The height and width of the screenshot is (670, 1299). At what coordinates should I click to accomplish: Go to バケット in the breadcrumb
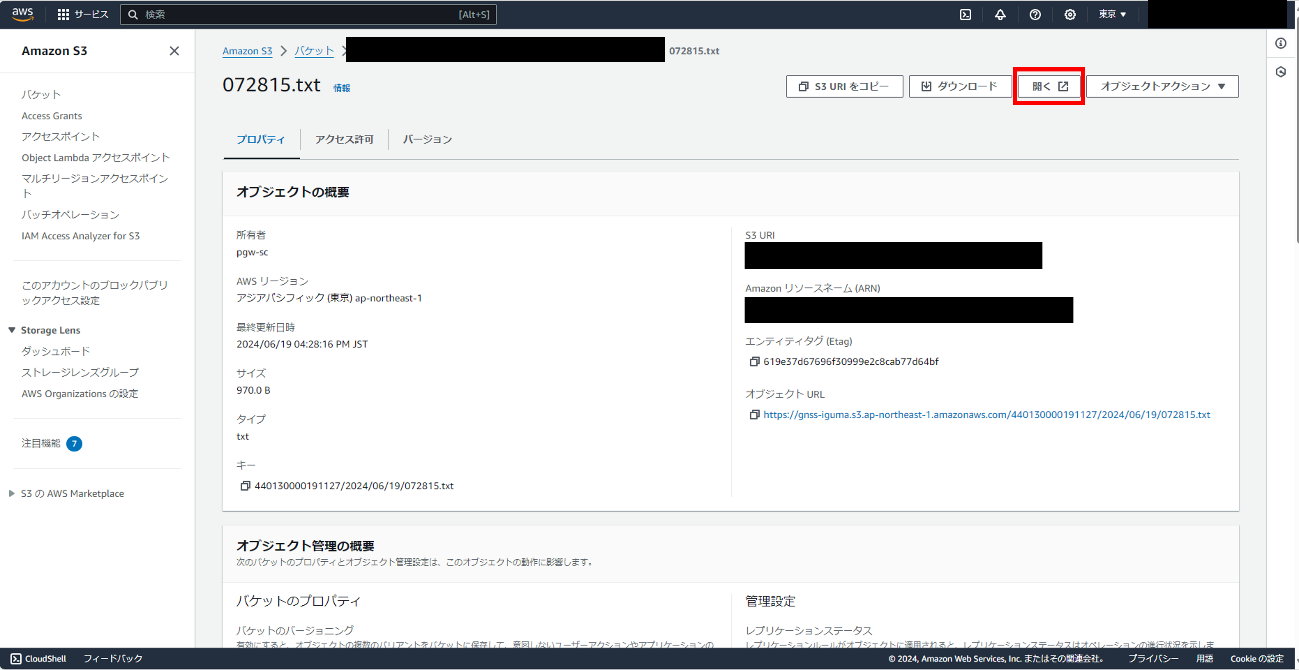pyautogui.click(x=314, y=51)
